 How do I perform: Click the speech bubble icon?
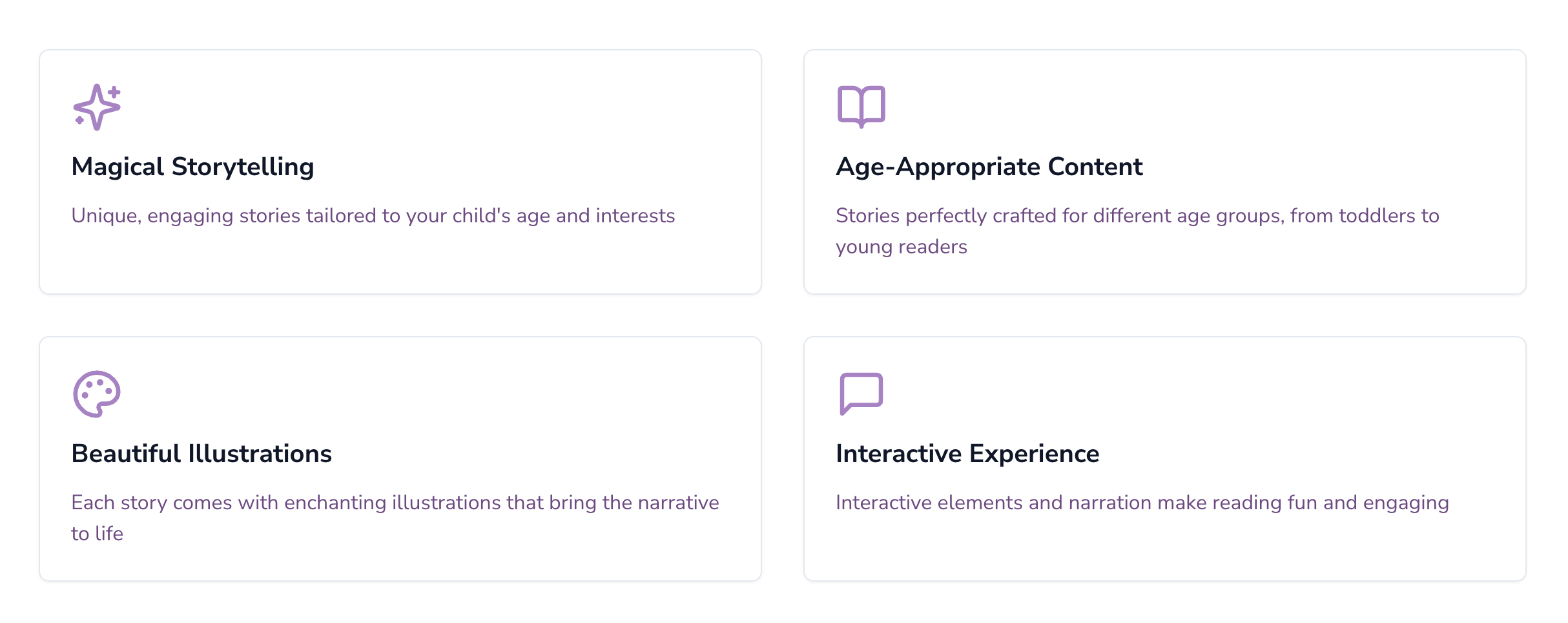[x=861, y=394]
